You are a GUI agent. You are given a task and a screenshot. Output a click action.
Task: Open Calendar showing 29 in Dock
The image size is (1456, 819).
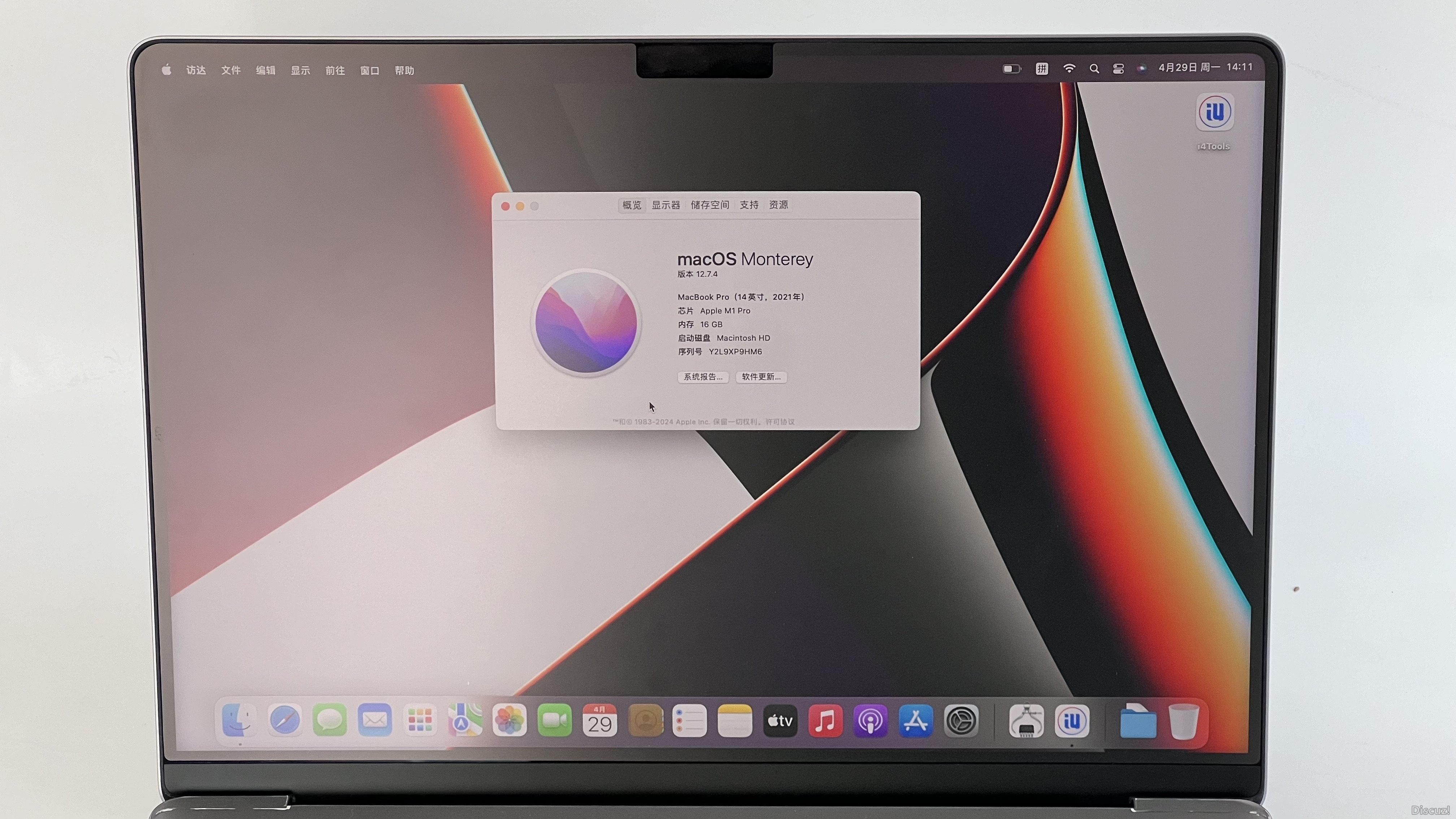[600, 720]
